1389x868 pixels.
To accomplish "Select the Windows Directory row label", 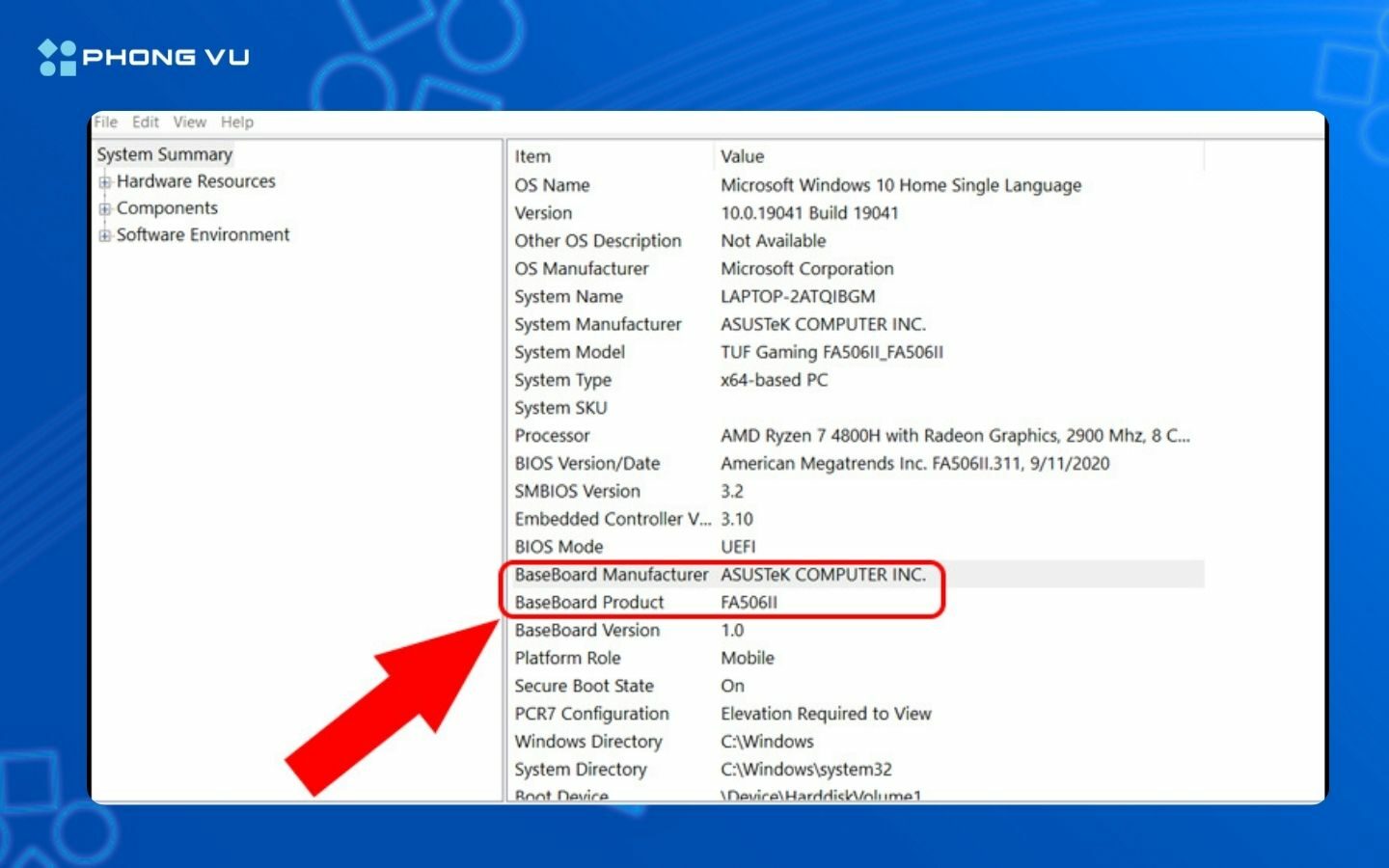I will pyautogui.click(x=588, y=743).
